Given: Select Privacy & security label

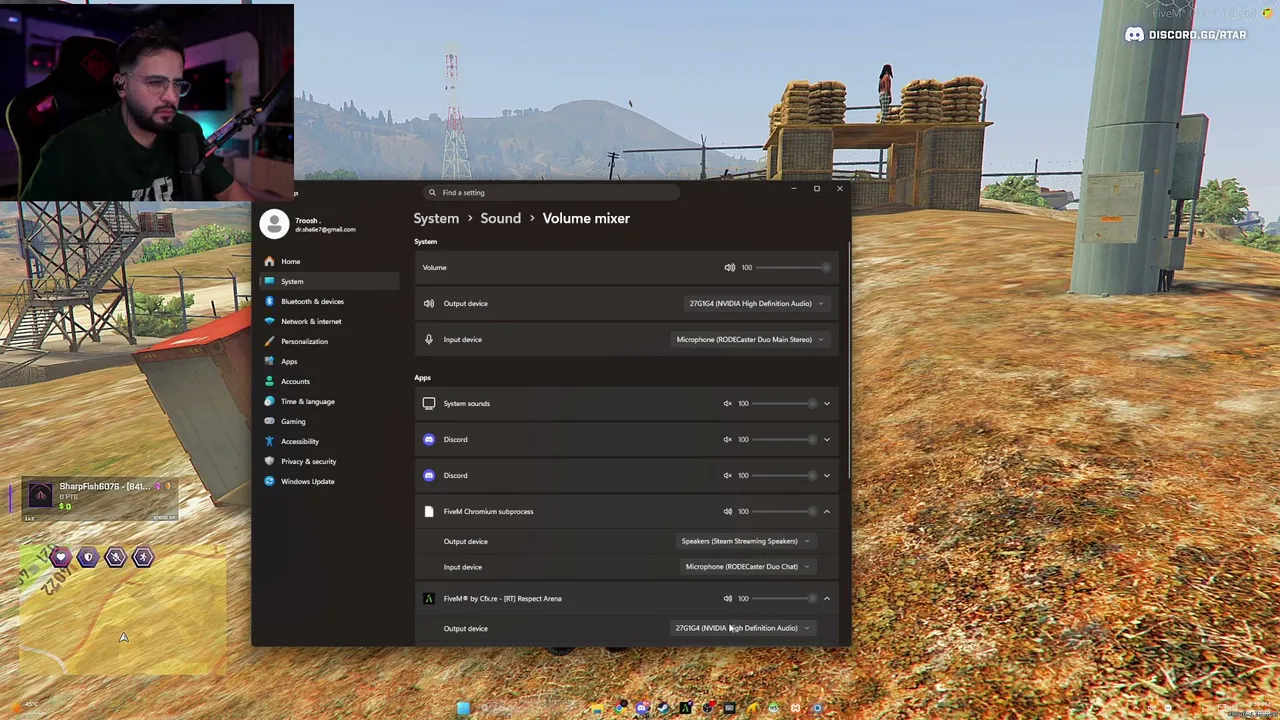Looking at the screenshot, I should pyautogui.click(x=308, y=461).
